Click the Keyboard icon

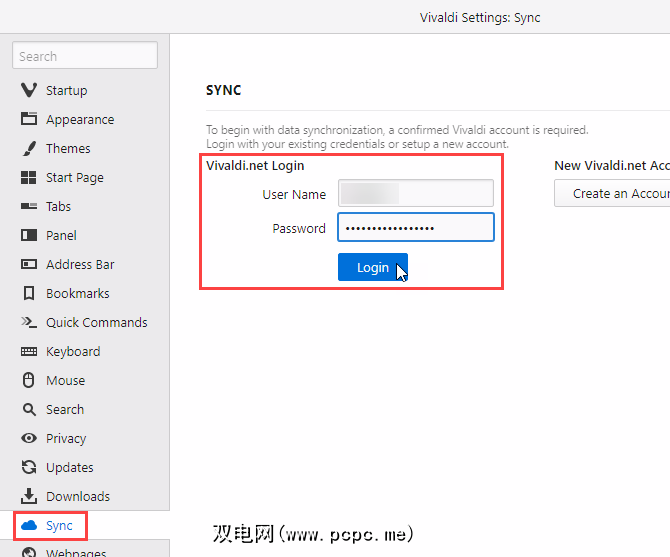29,351
